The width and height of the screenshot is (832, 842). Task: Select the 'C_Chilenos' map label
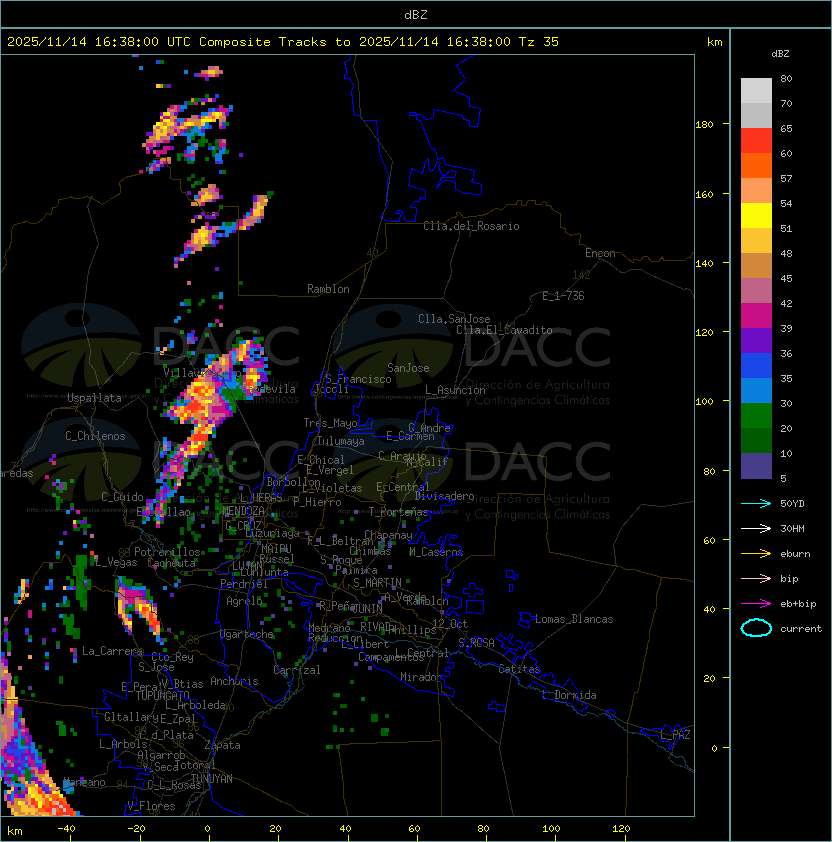pyautogui.click(x=95, y=436)
